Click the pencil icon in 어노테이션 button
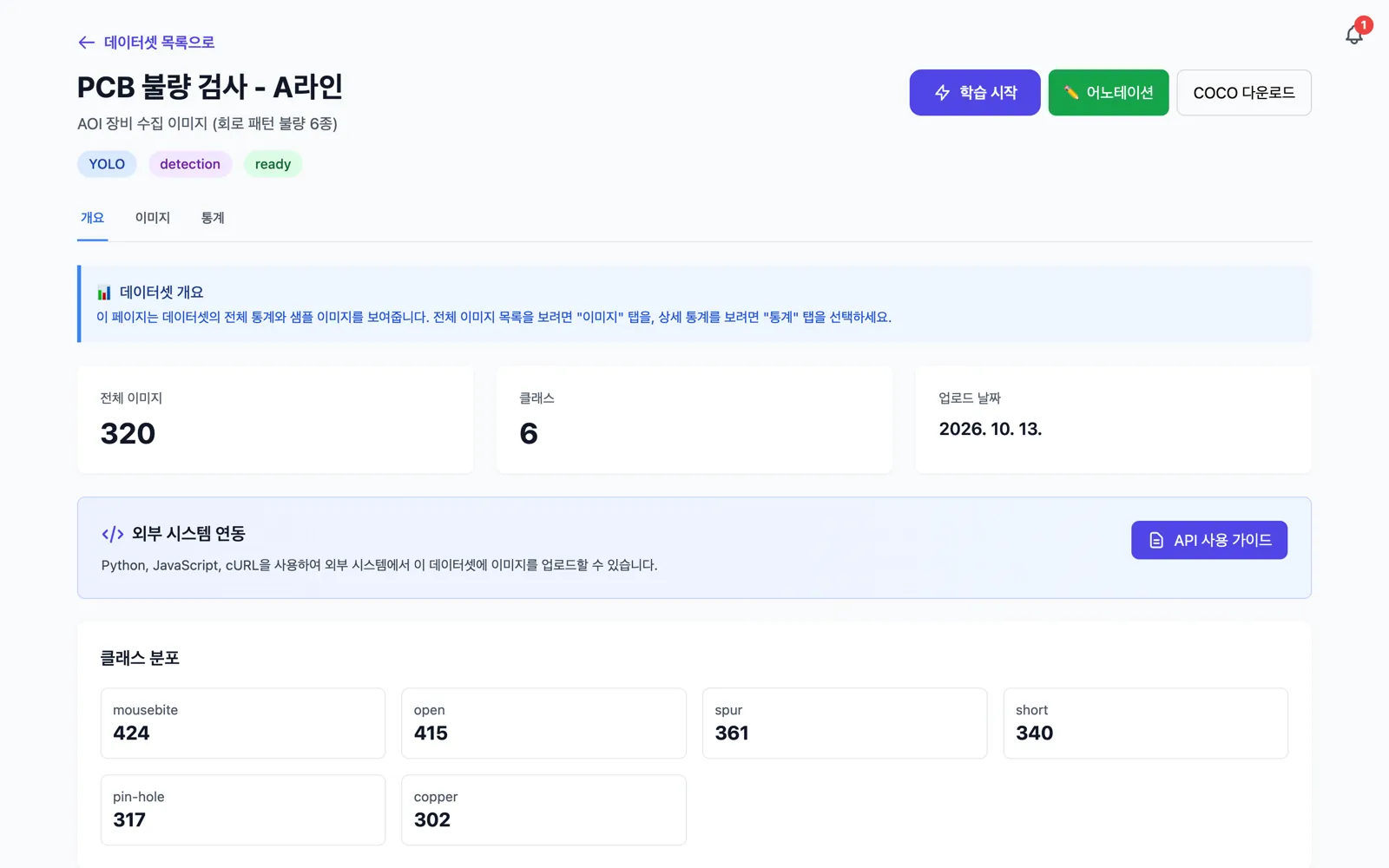The width and height of the screenshot is (1389, 868). point(1071,93)
